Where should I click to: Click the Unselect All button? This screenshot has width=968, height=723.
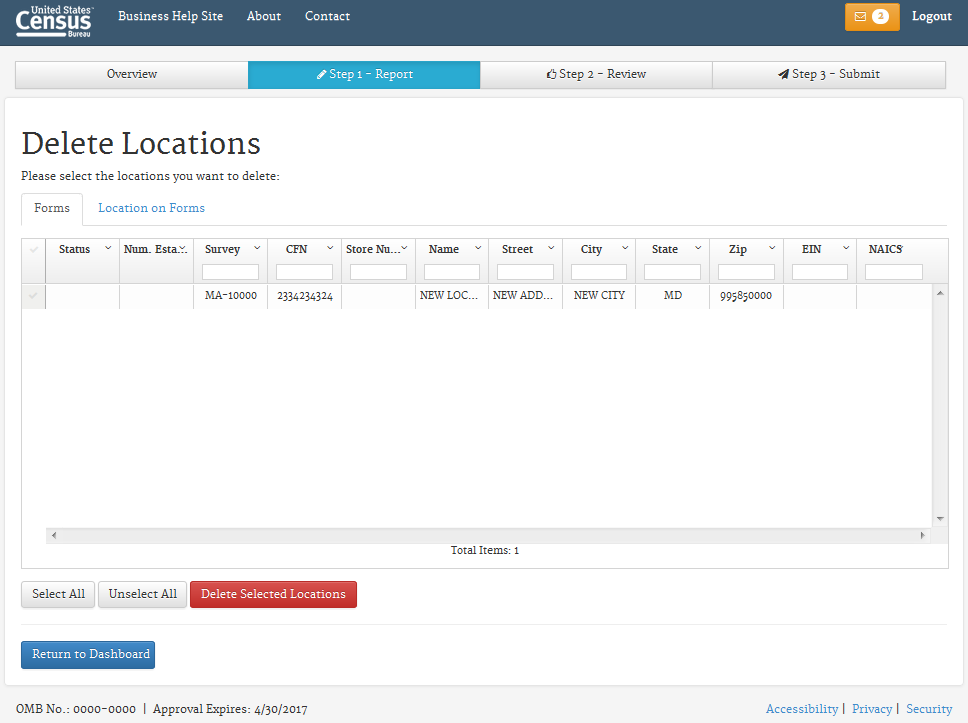click(143, 594)
